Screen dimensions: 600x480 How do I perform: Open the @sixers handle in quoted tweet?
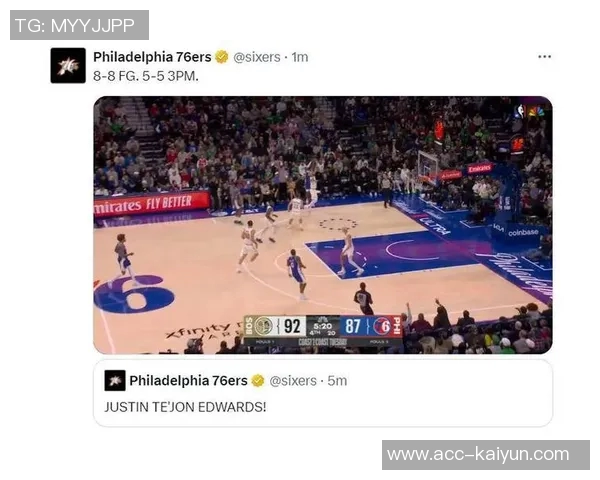tap(293, 381)
